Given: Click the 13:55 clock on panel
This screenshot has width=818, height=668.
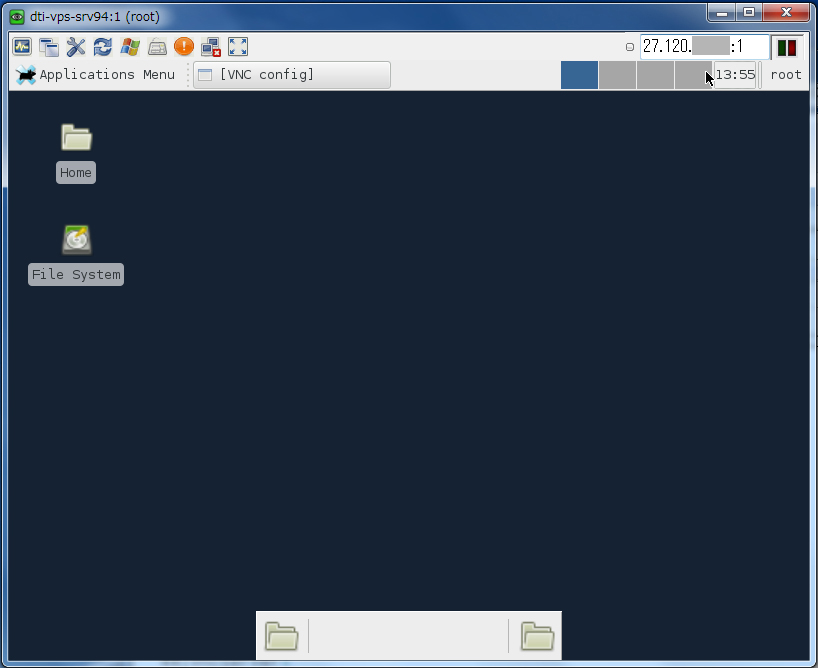Looking at the screenshot, I should [735, 75].
